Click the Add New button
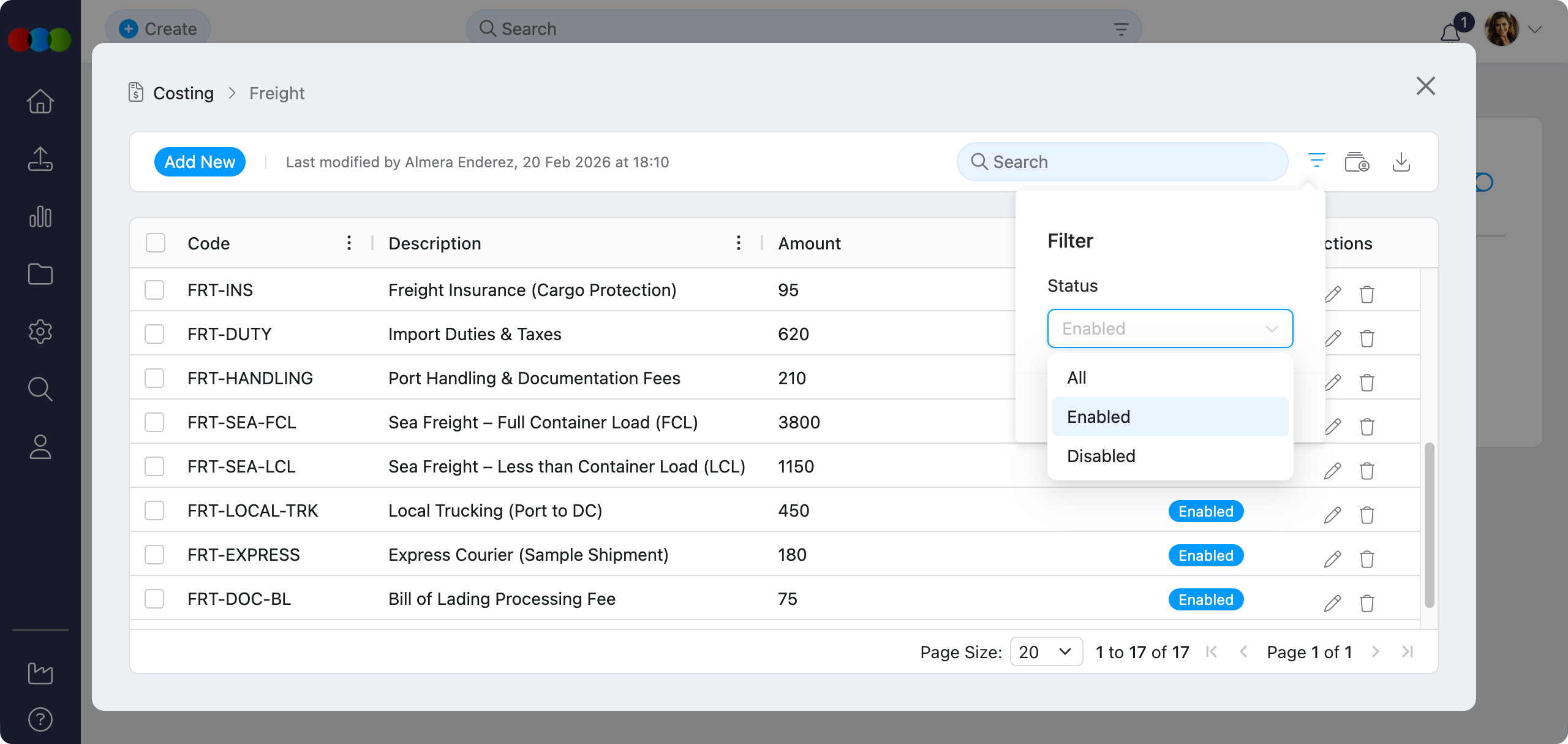Image resolution: width=1568 pixels, height=744 pixels. (x=200, y=162)
